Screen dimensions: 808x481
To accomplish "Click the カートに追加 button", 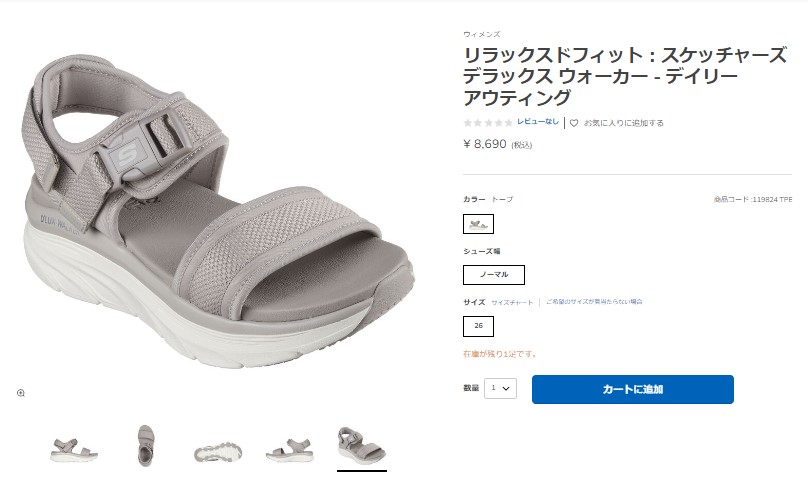I will tap(632, 389).
